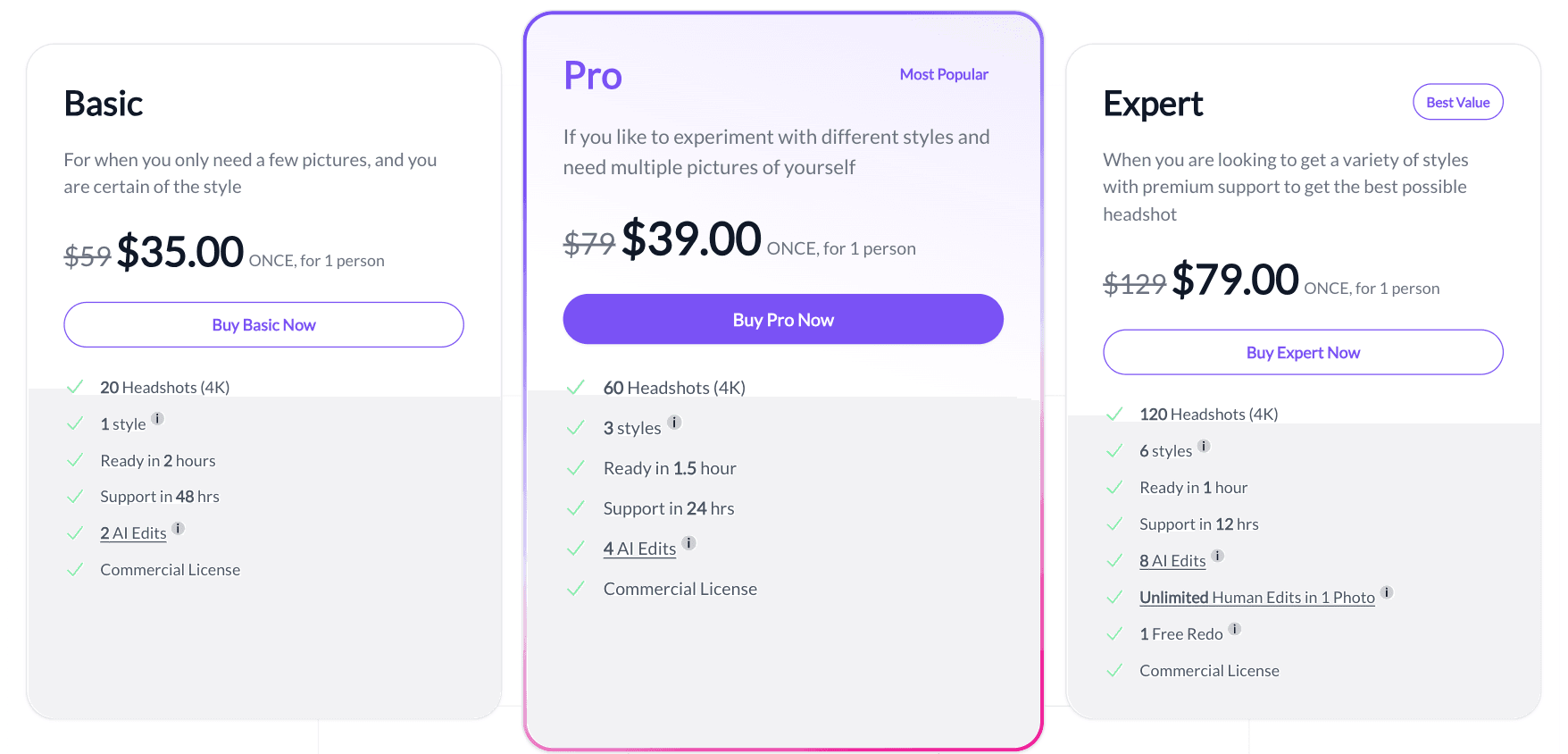
Task: View info for "3 styles" in Pro plan
Action: 674,423
